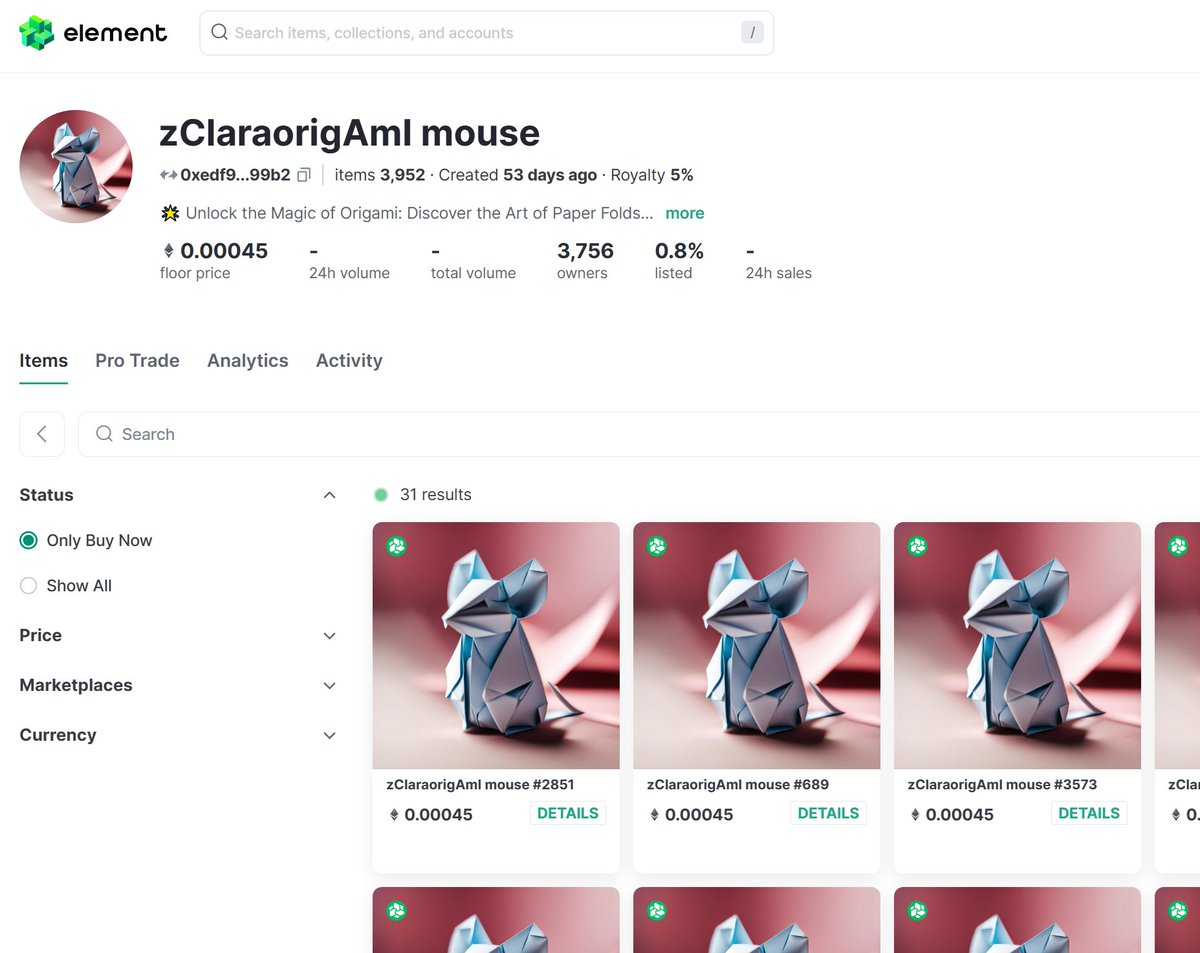1200x953 pixels.
Task: Click the title zClaraorigAml mouse #2851
Action: (480, 785)
